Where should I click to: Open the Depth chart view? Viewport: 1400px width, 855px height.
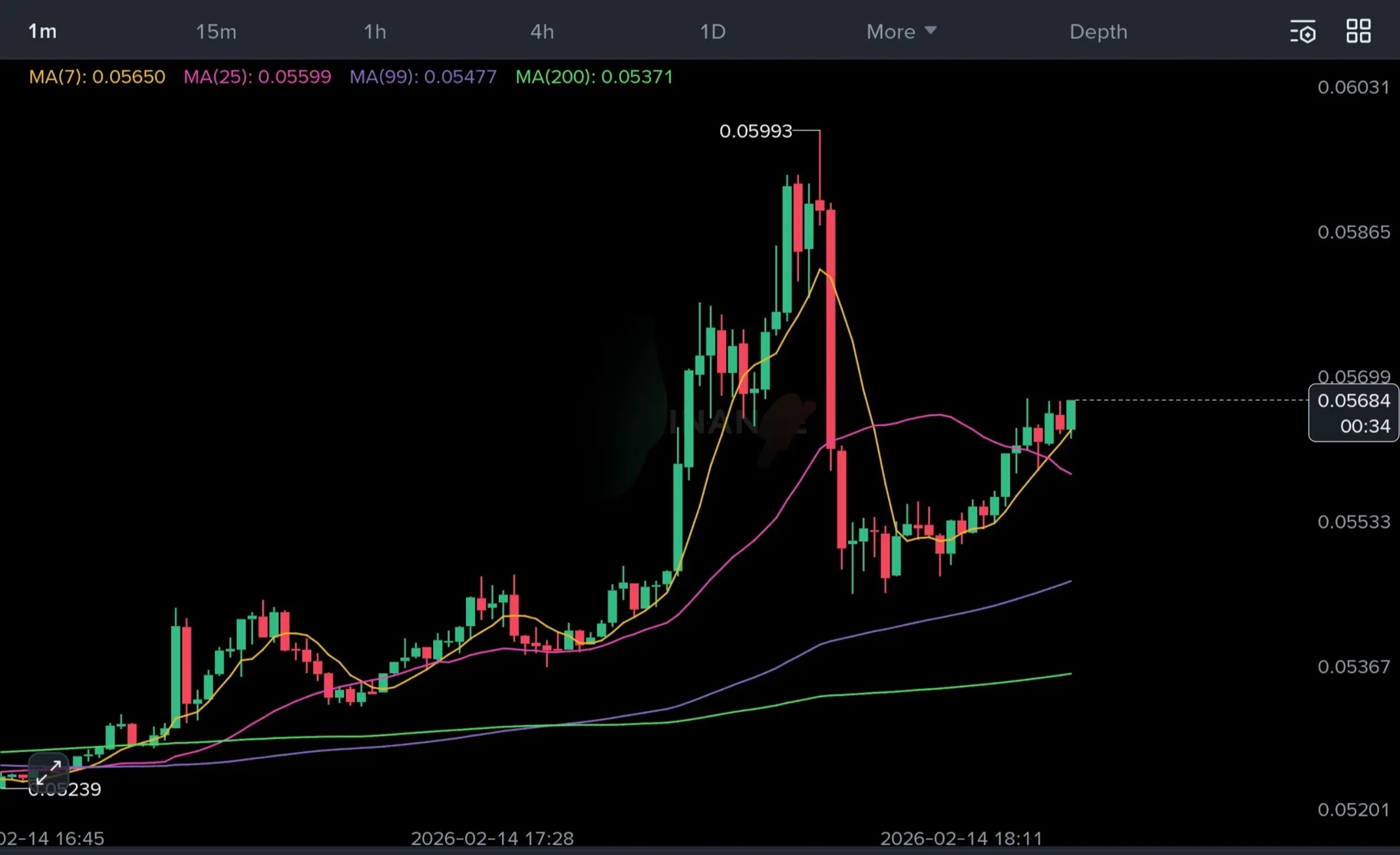[1098, 32]
